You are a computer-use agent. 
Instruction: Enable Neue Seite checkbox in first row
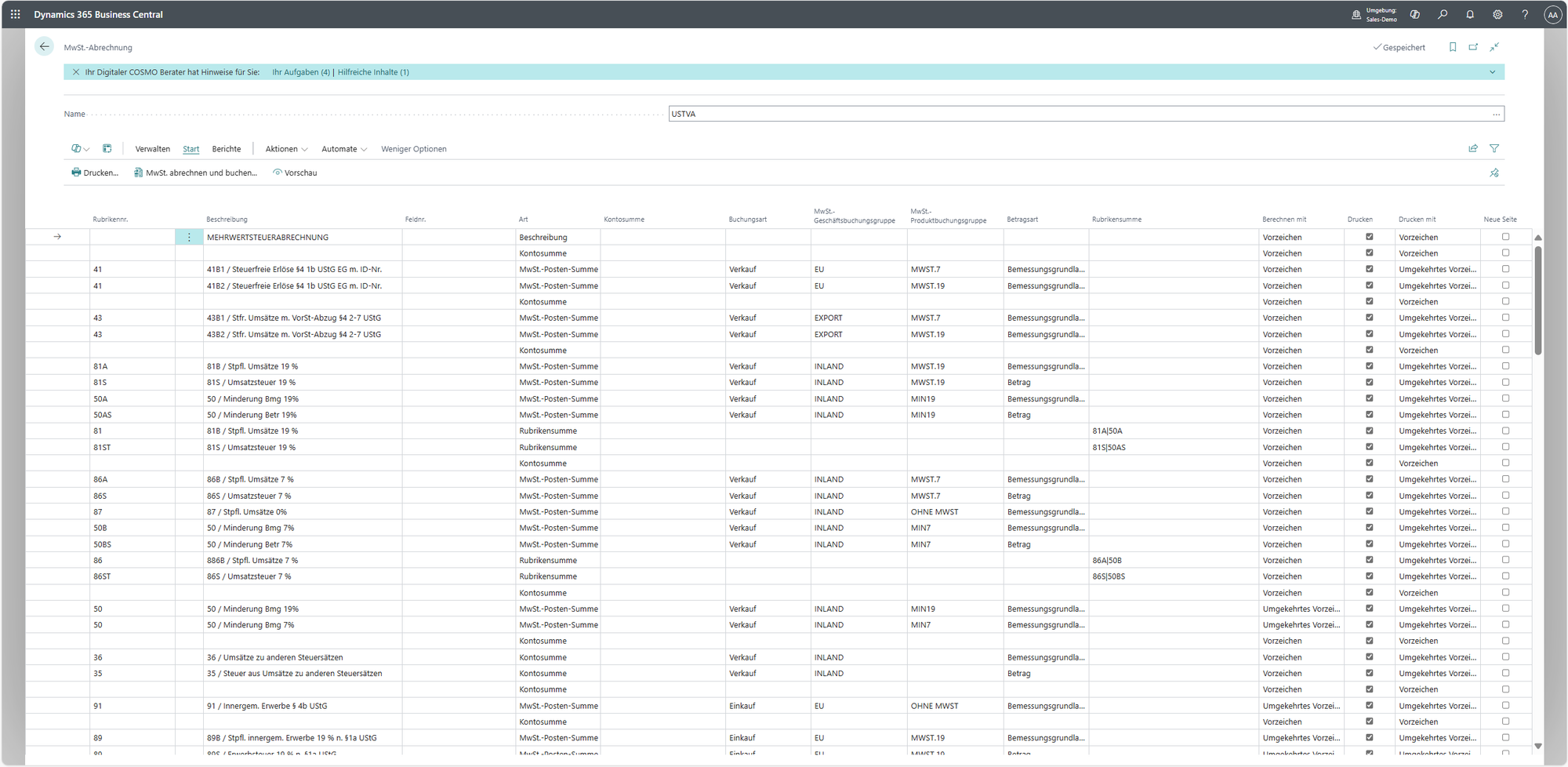[x=1505, y=237]
